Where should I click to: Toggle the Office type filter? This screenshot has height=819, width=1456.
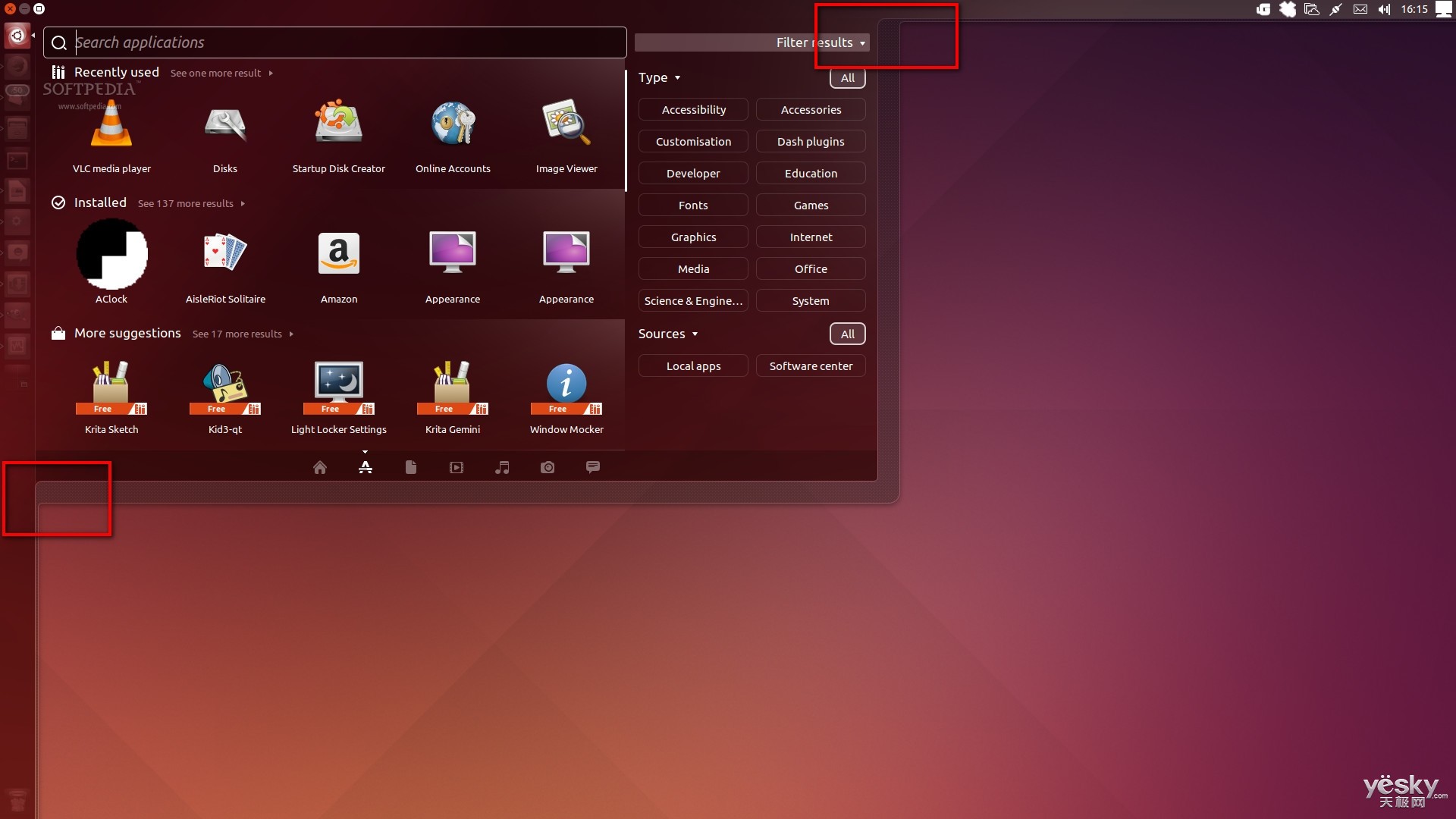pyautogui.click(x=811, y=269)
